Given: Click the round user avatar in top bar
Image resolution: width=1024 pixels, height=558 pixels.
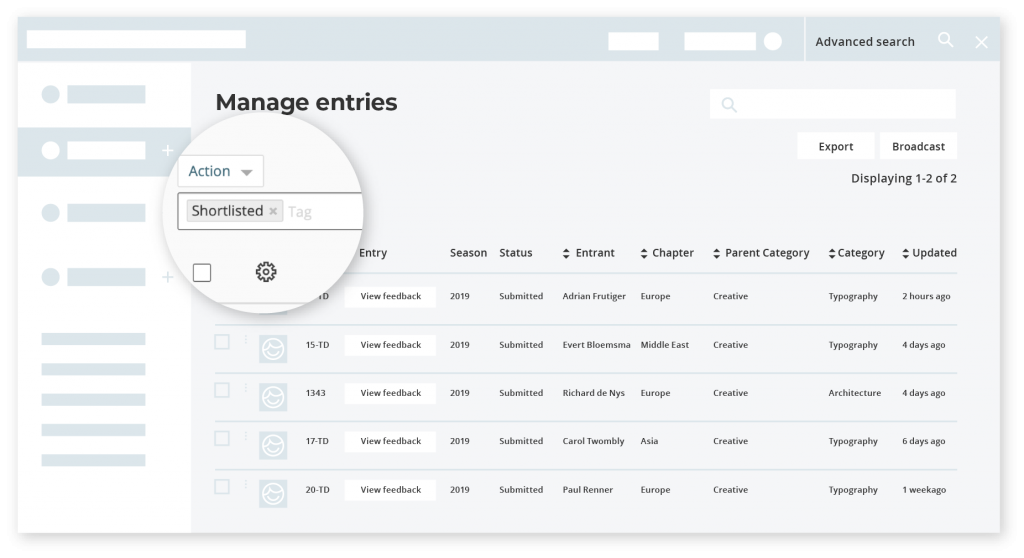Looking at the screenshot, I should tap(773, 42).
